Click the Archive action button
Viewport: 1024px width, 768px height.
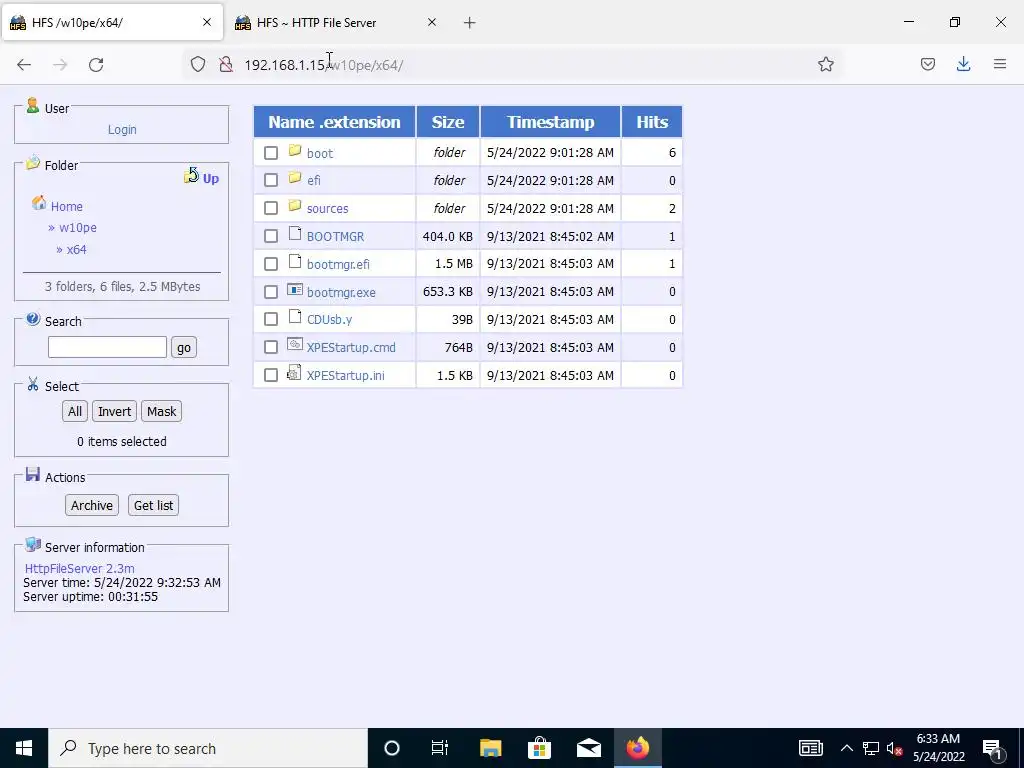coord(91,505)
